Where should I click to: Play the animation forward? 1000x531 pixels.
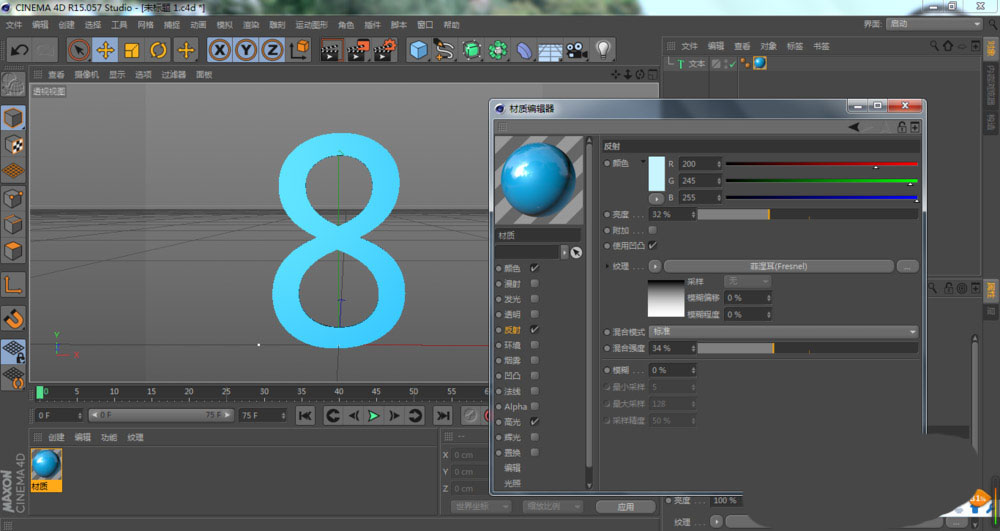tap(374, 416)
